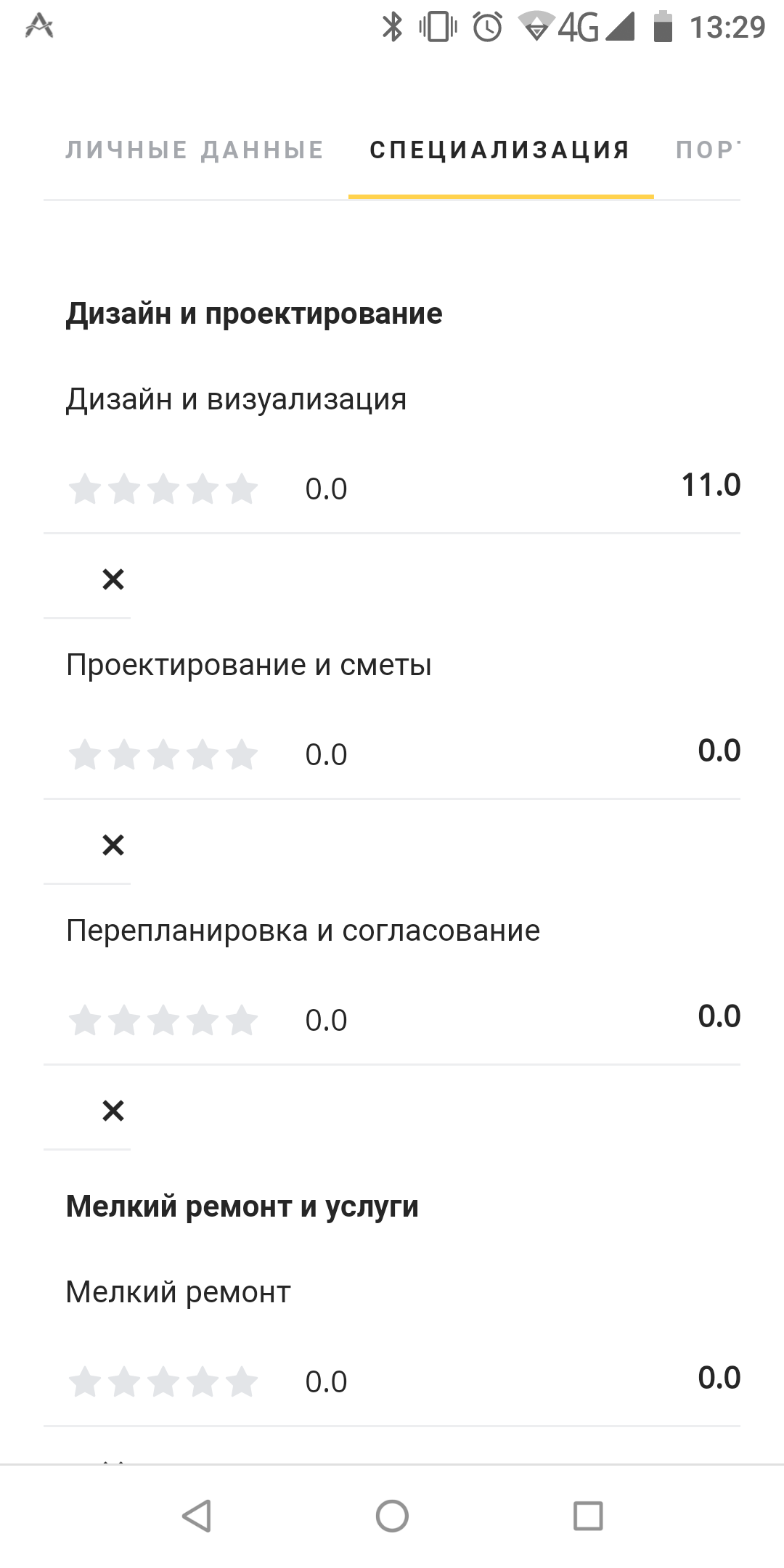
Task: Select the Специализация tab
Action: 500,150
